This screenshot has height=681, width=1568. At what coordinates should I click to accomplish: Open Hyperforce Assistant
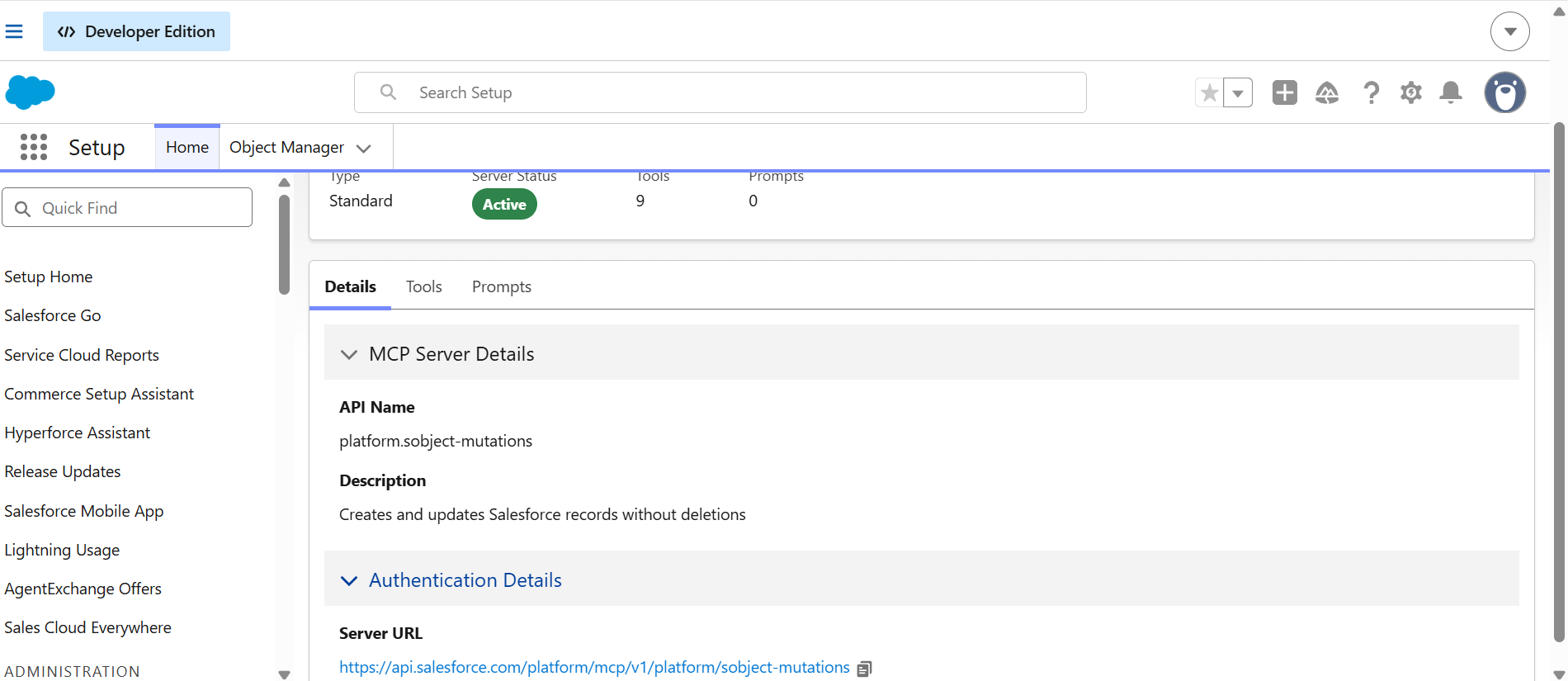(78, 433)
